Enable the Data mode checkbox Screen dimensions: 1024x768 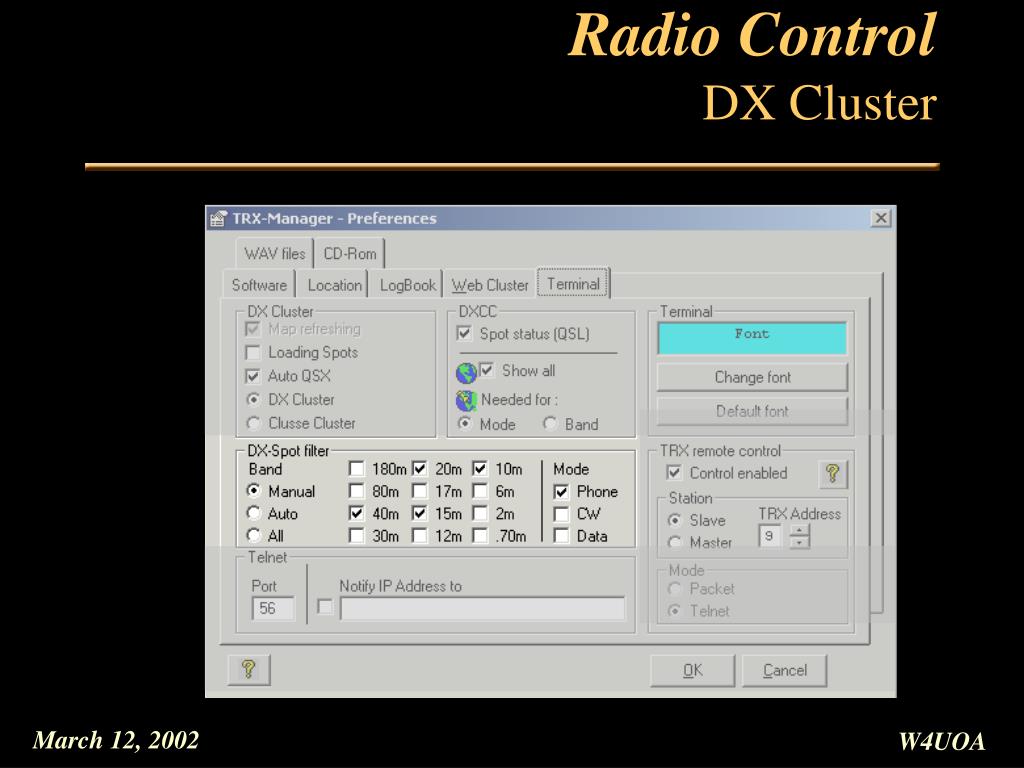[561, 536]
